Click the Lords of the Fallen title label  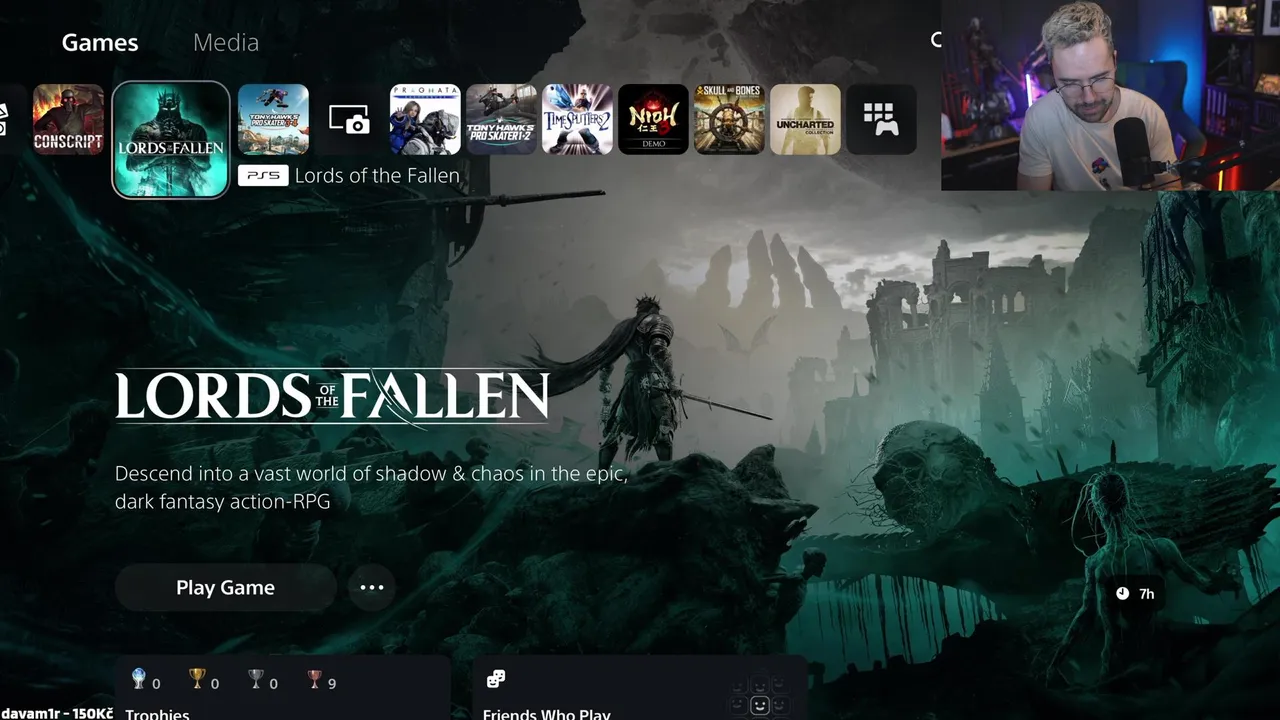377,175
